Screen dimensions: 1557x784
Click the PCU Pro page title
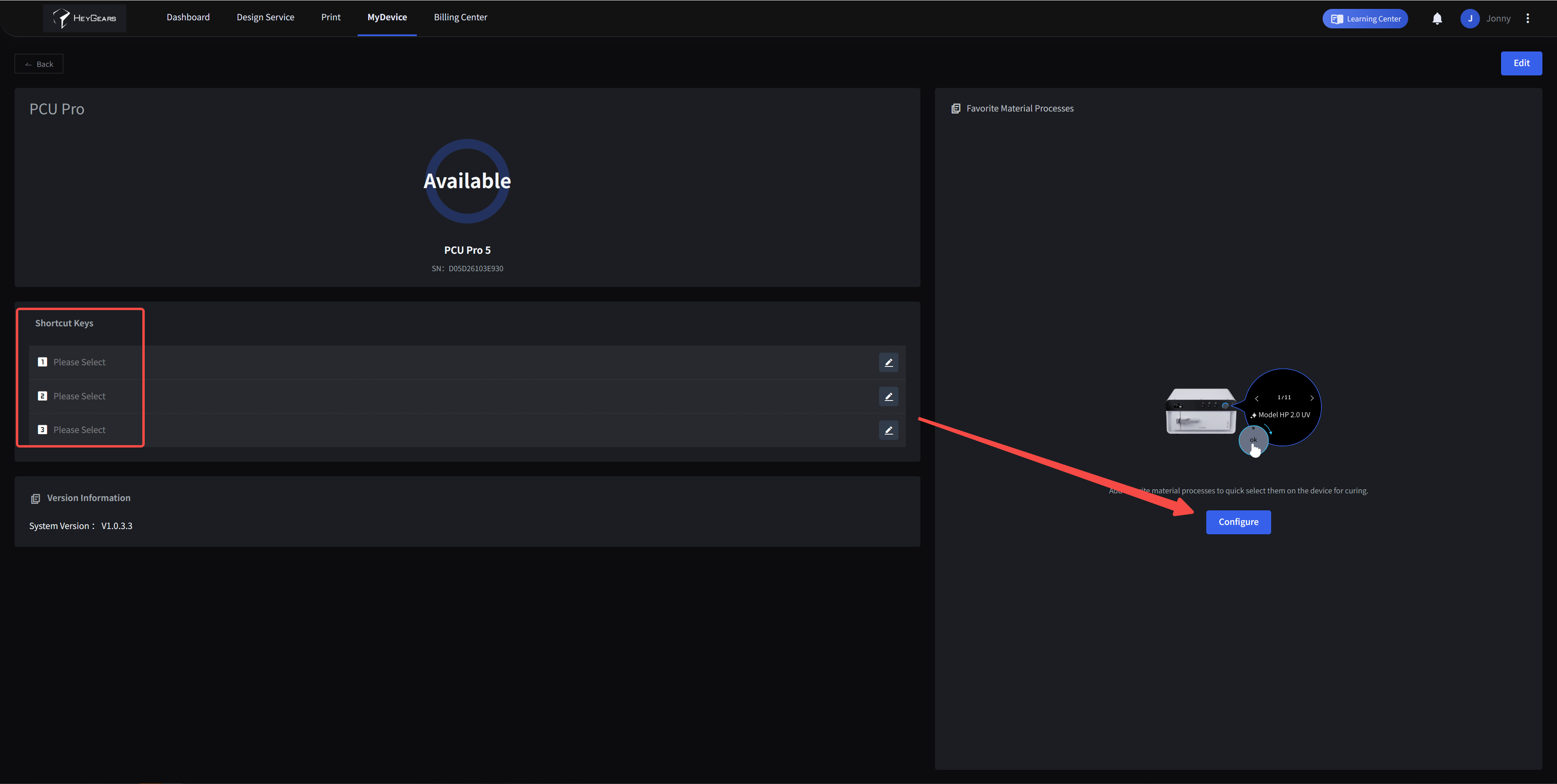[x=57, y=109]
